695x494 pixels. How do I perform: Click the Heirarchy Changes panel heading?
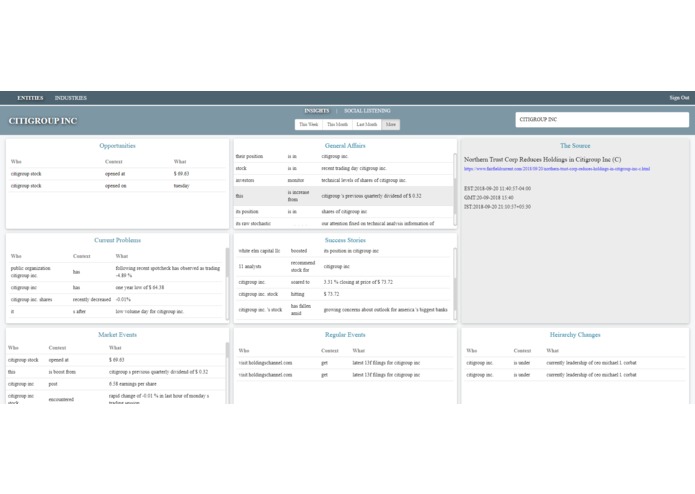click(x=575, y=335)
